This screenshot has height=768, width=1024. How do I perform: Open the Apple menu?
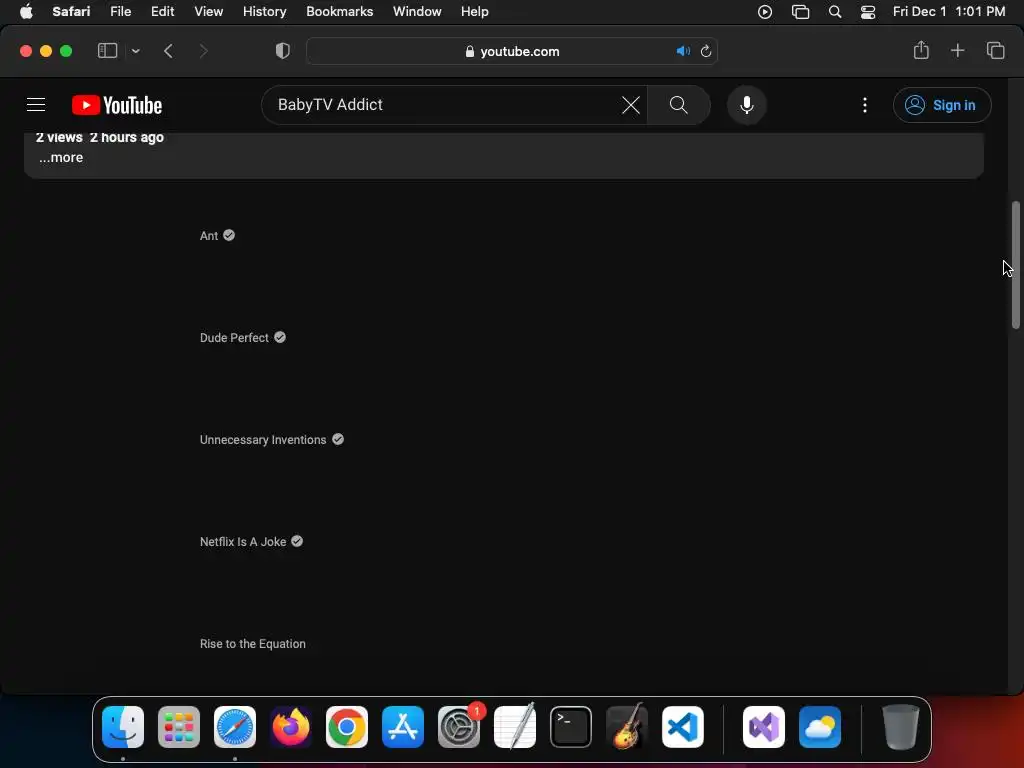click(x=26, y=12)
